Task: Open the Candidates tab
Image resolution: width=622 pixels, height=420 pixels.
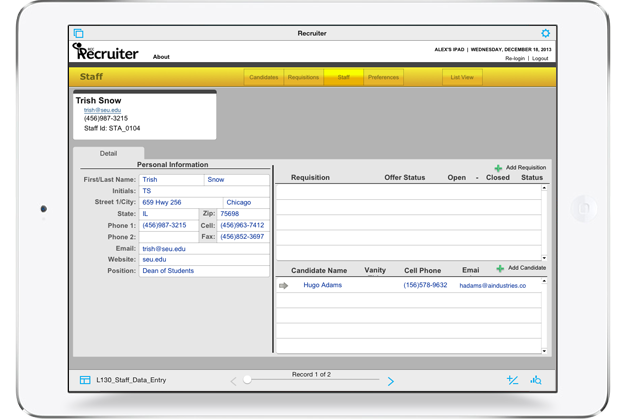Action: point(264,77)
